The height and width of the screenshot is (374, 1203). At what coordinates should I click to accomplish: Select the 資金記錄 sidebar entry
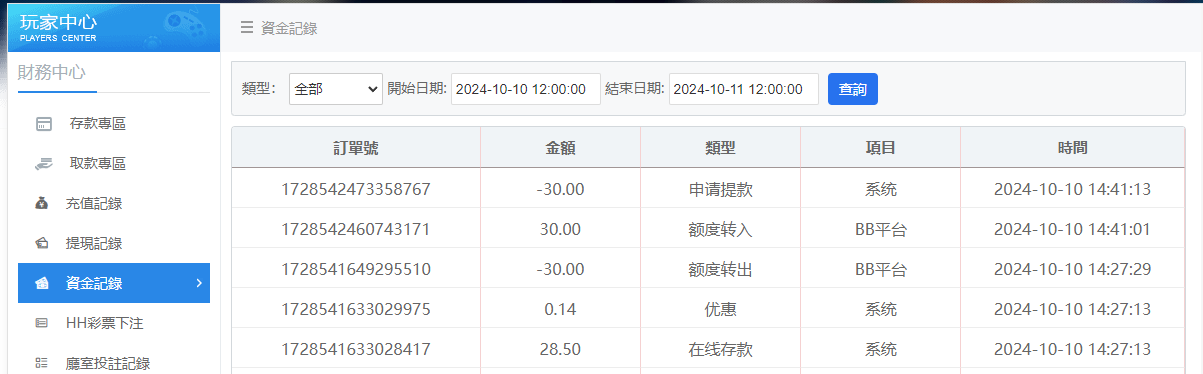click(x=114, y=283)
